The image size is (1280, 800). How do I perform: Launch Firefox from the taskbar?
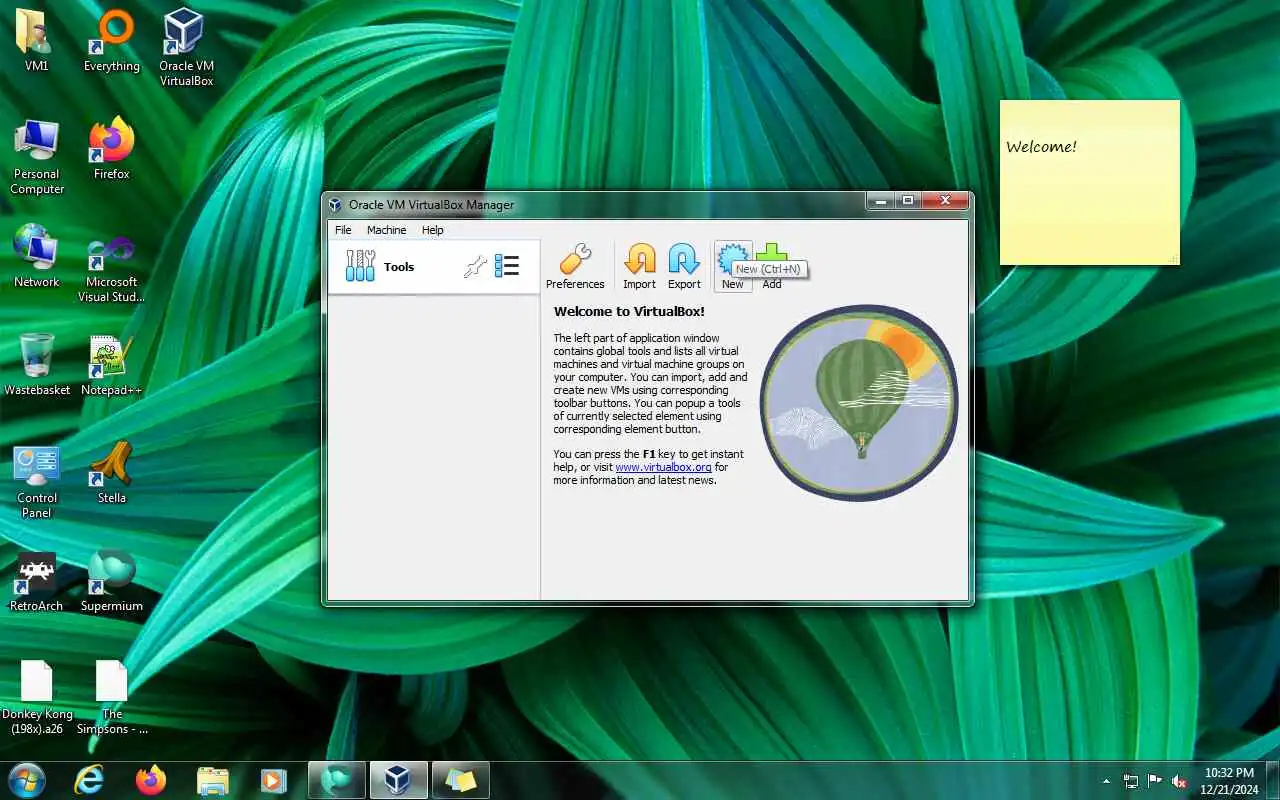(x=151, y=780)
